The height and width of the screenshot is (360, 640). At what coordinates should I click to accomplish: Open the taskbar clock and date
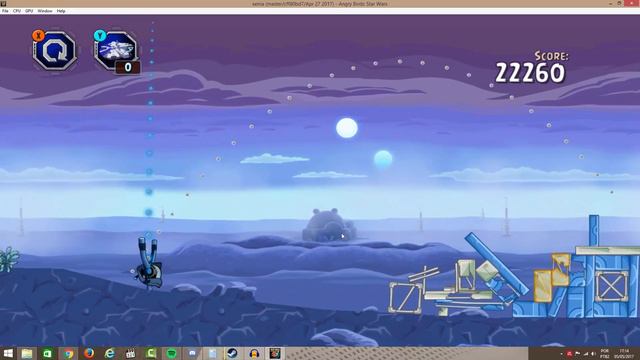tap(624, 353)
